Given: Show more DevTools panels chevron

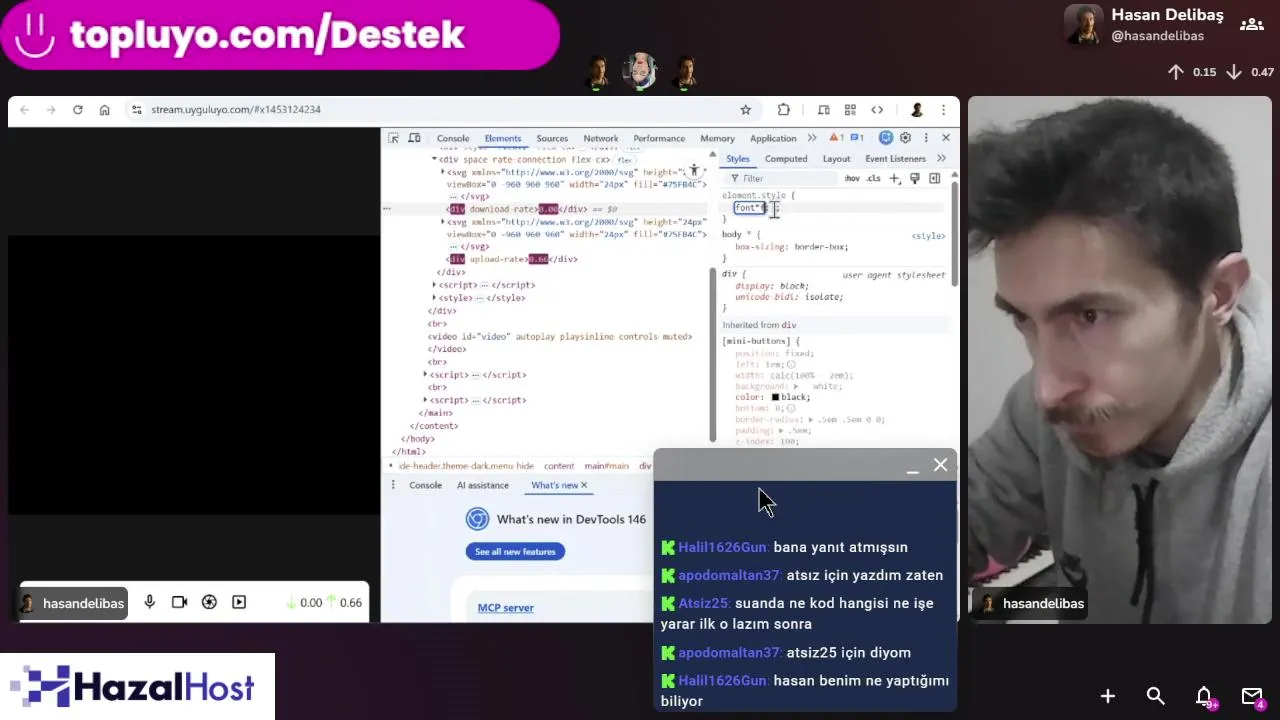Looking at the screenshot, I should point(812,138).
